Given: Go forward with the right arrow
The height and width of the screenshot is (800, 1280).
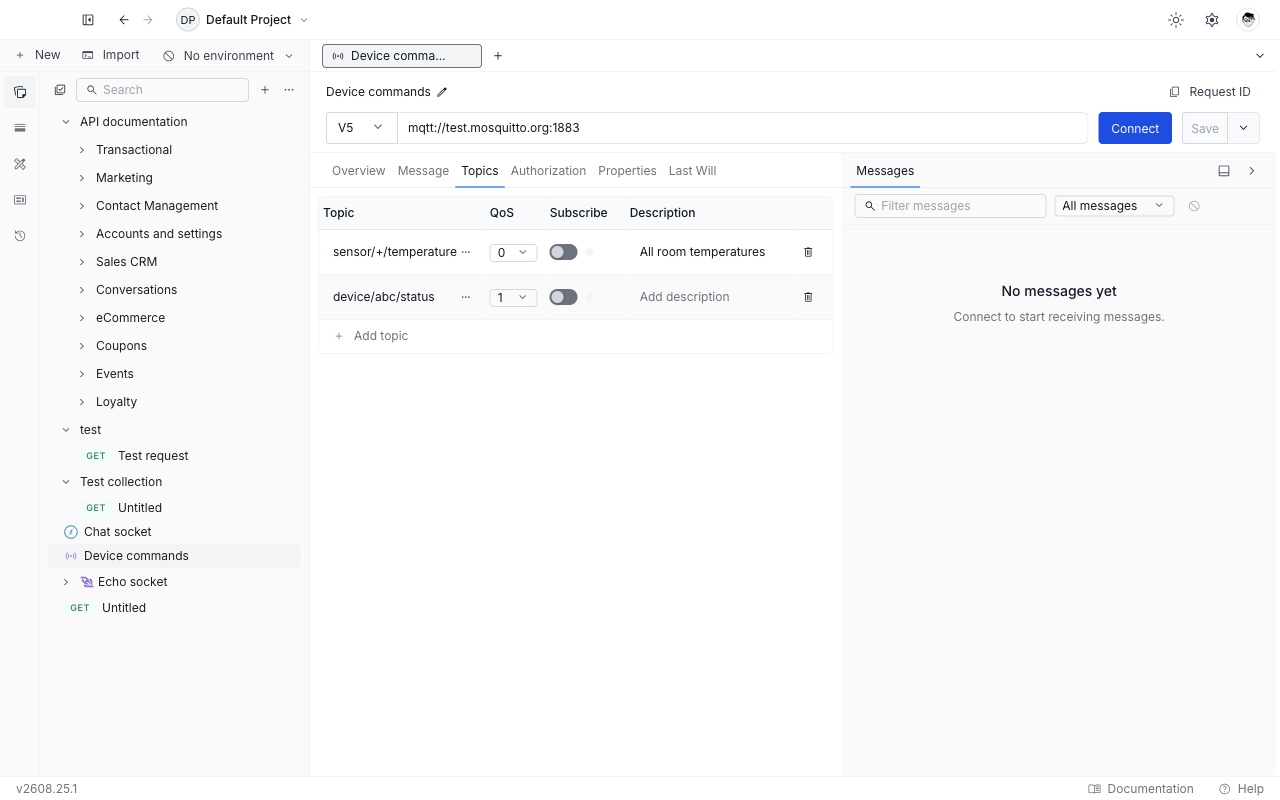Looking at the screenshot, I should pyautogui.click(x=148, y=20).
